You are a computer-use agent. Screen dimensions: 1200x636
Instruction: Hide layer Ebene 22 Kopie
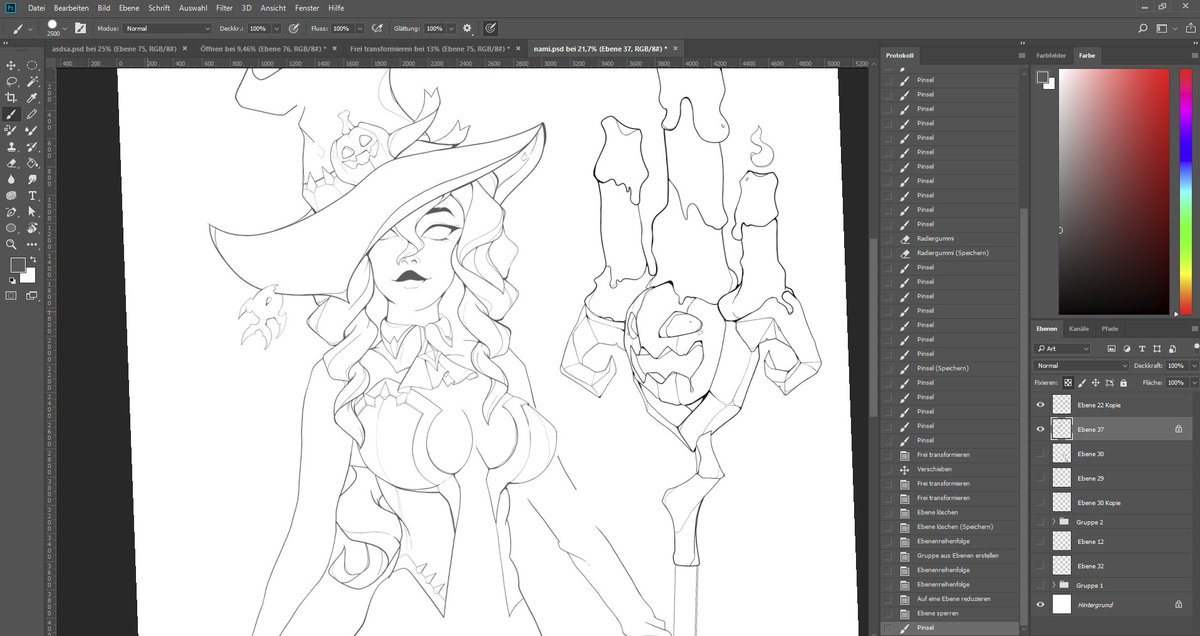coord(1040,405)
